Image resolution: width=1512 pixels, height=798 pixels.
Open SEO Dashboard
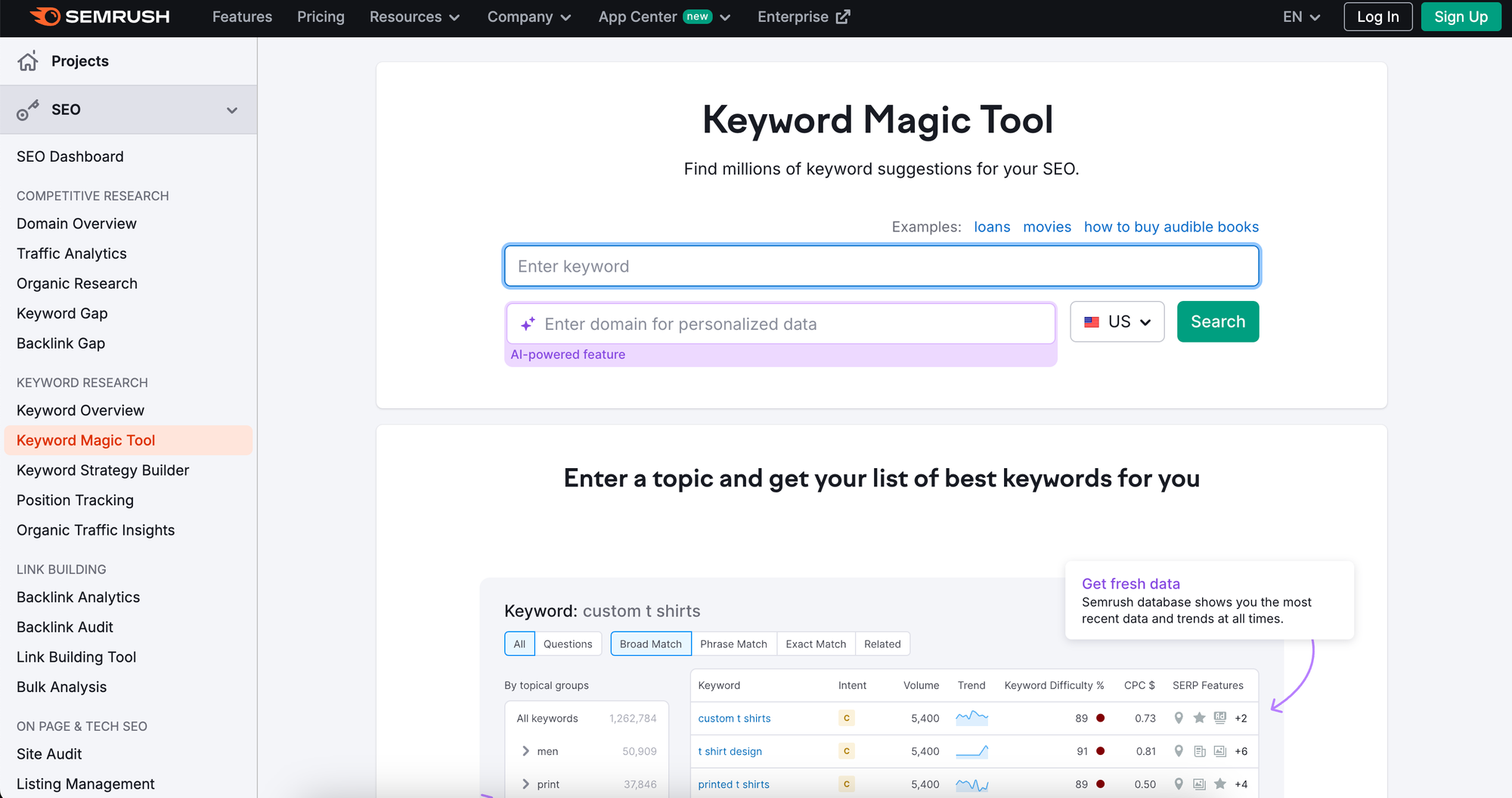(70, 157)
